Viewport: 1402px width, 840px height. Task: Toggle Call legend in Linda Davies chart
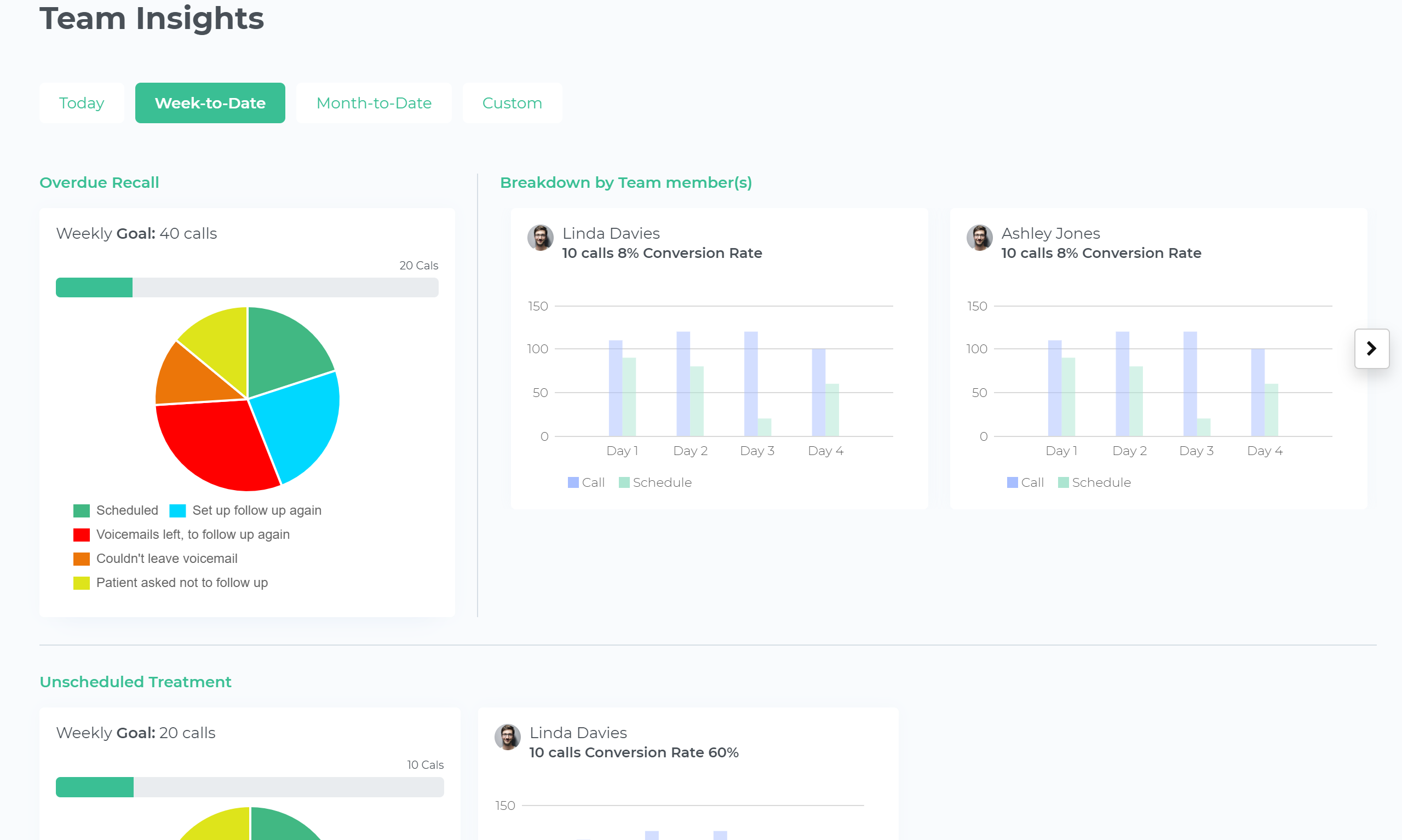tap(586, 482)
